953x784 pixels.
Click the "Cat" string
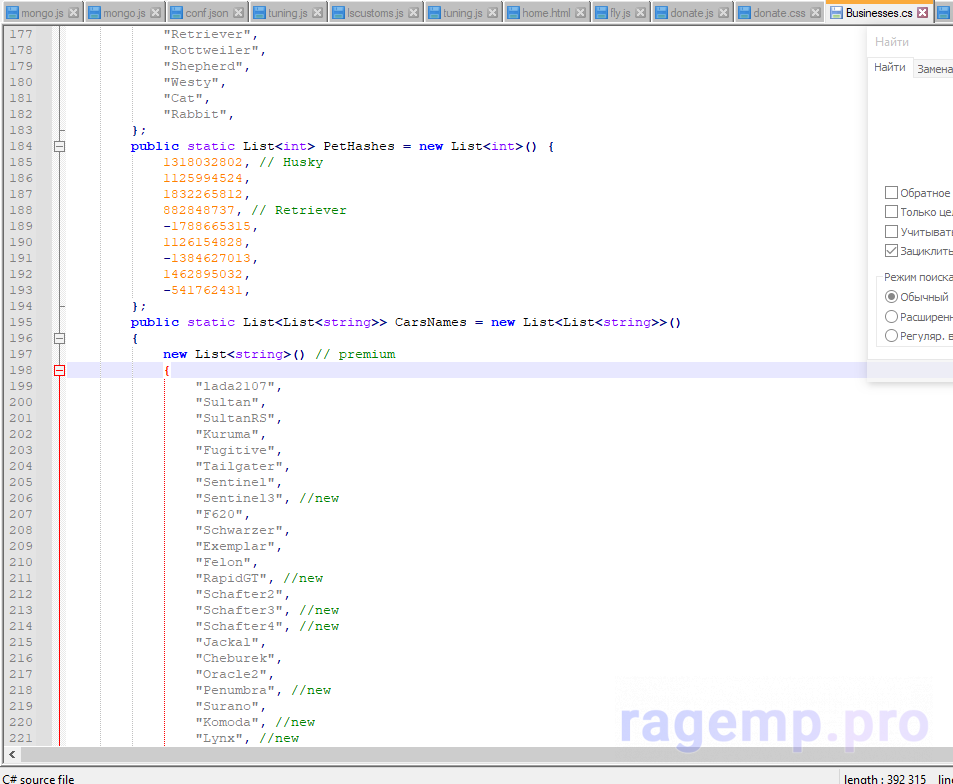click(x=183, y=98)
